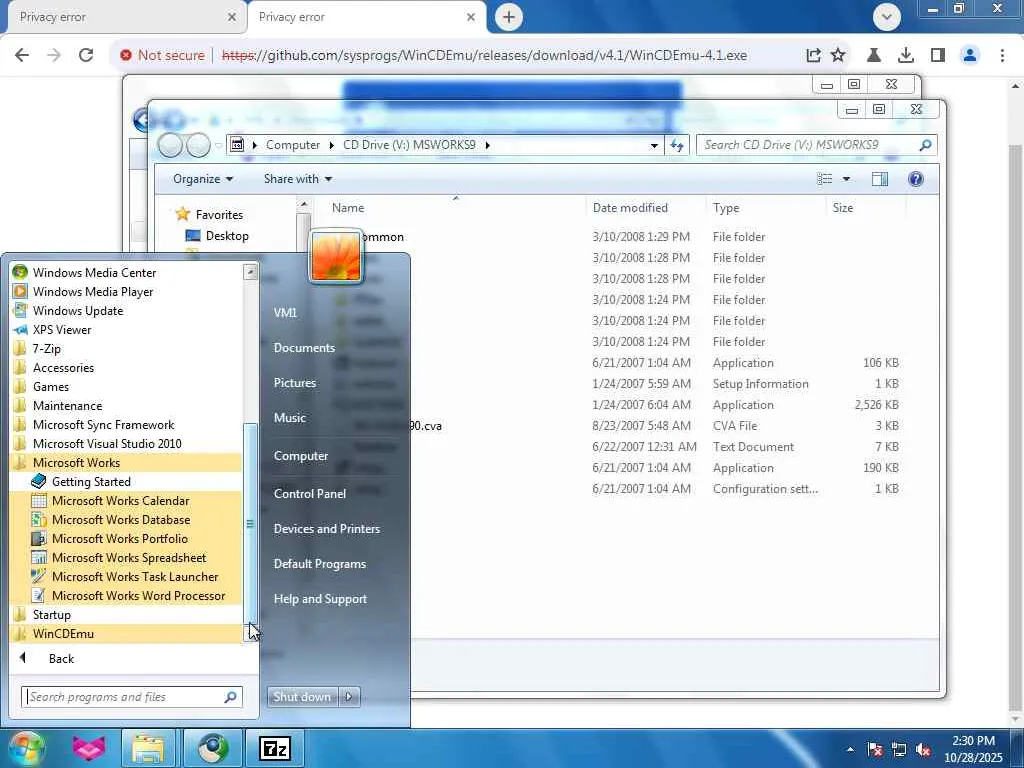1024x768 pixels.
Task: Expand the Maintenance folder
Action: coord(67,405)
